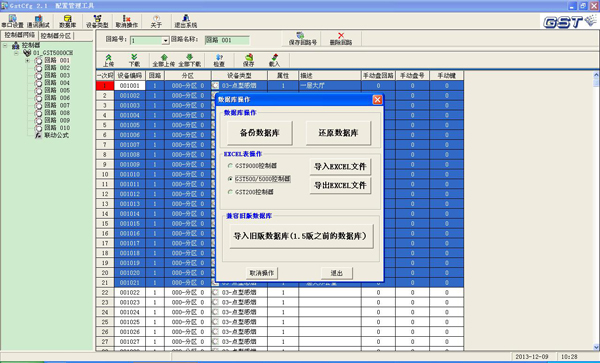Select 回路 009 in the tree
Screen dimensions: 600x363
(57, 120)
